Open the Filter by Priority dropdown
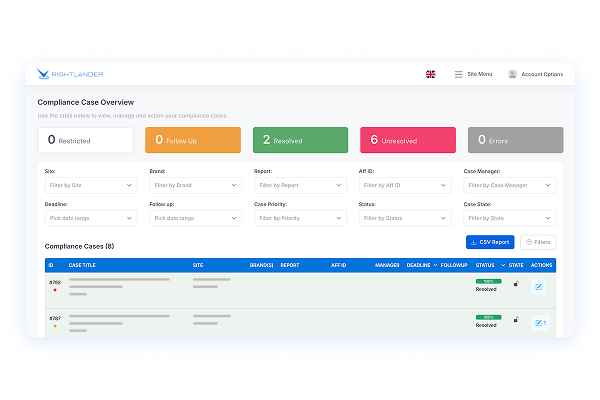Screen dimensions: 600x400 pos(299,218)
